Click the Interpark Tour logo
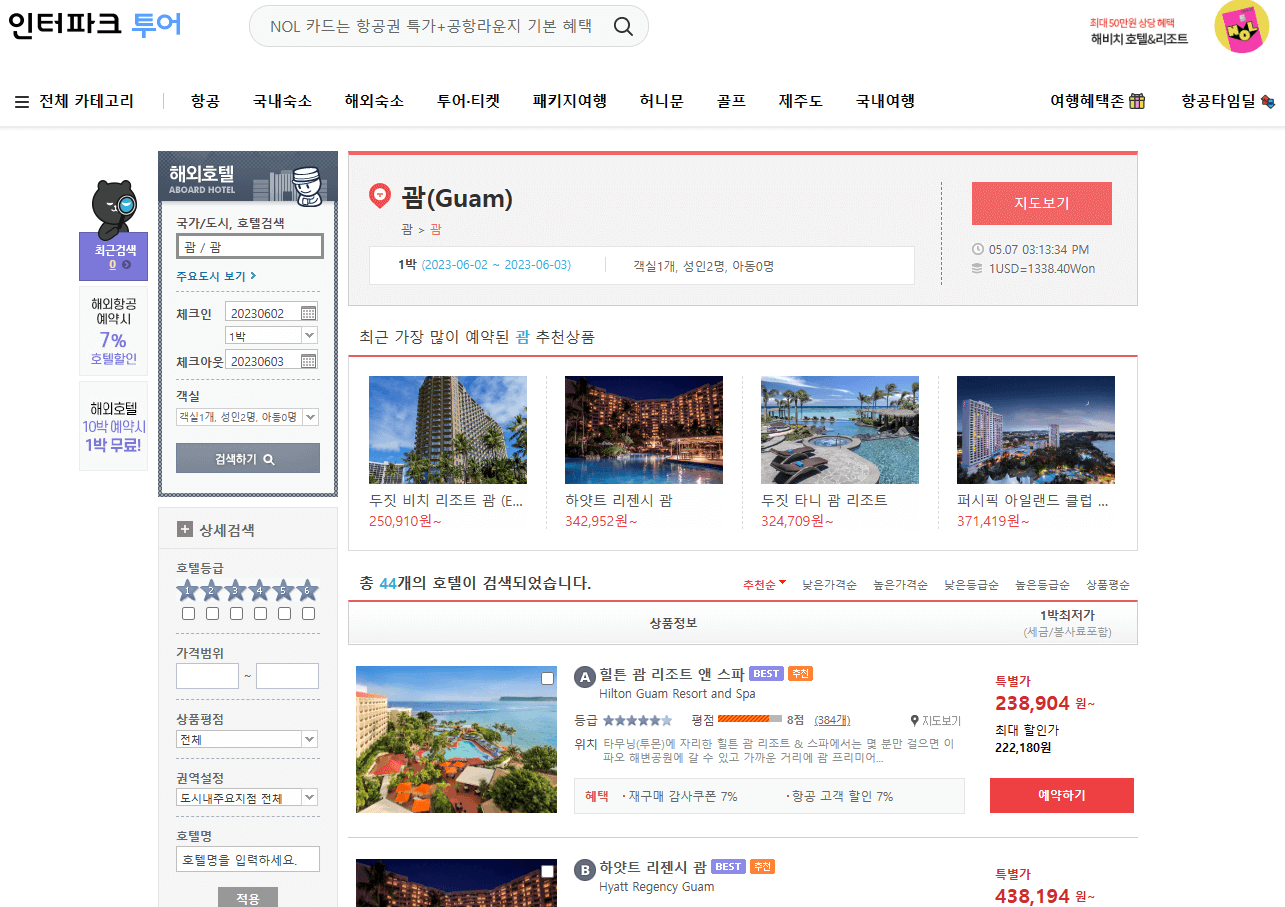The width and height of the screenshot is (1285, 907). (x=95, y=24)
